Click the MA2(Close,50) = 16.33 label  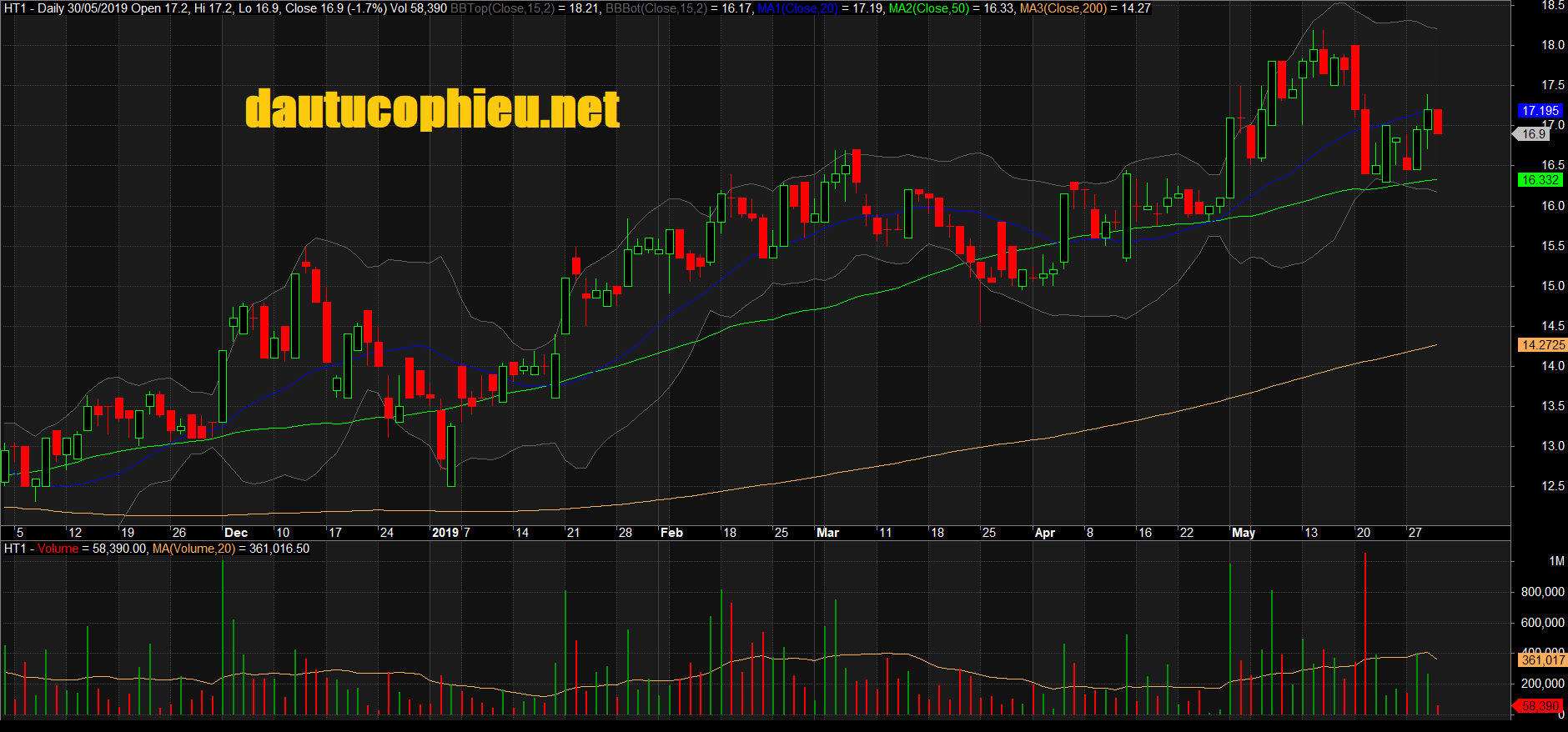952,8
